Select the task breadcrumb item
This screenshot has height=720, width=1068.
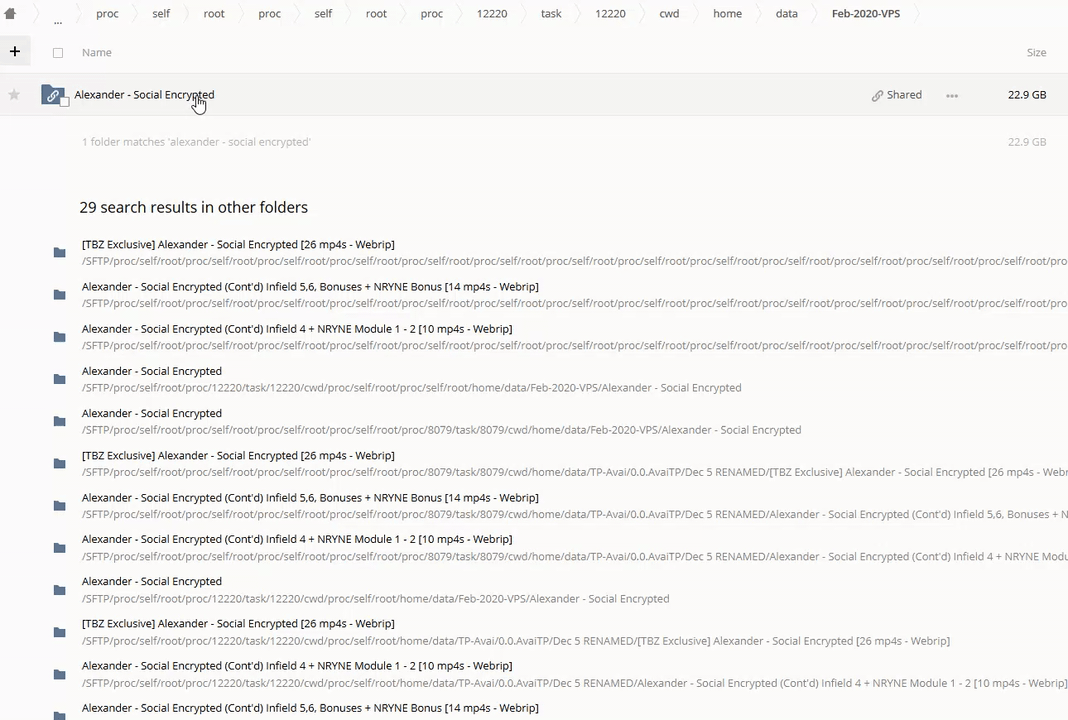click(551, 14)
